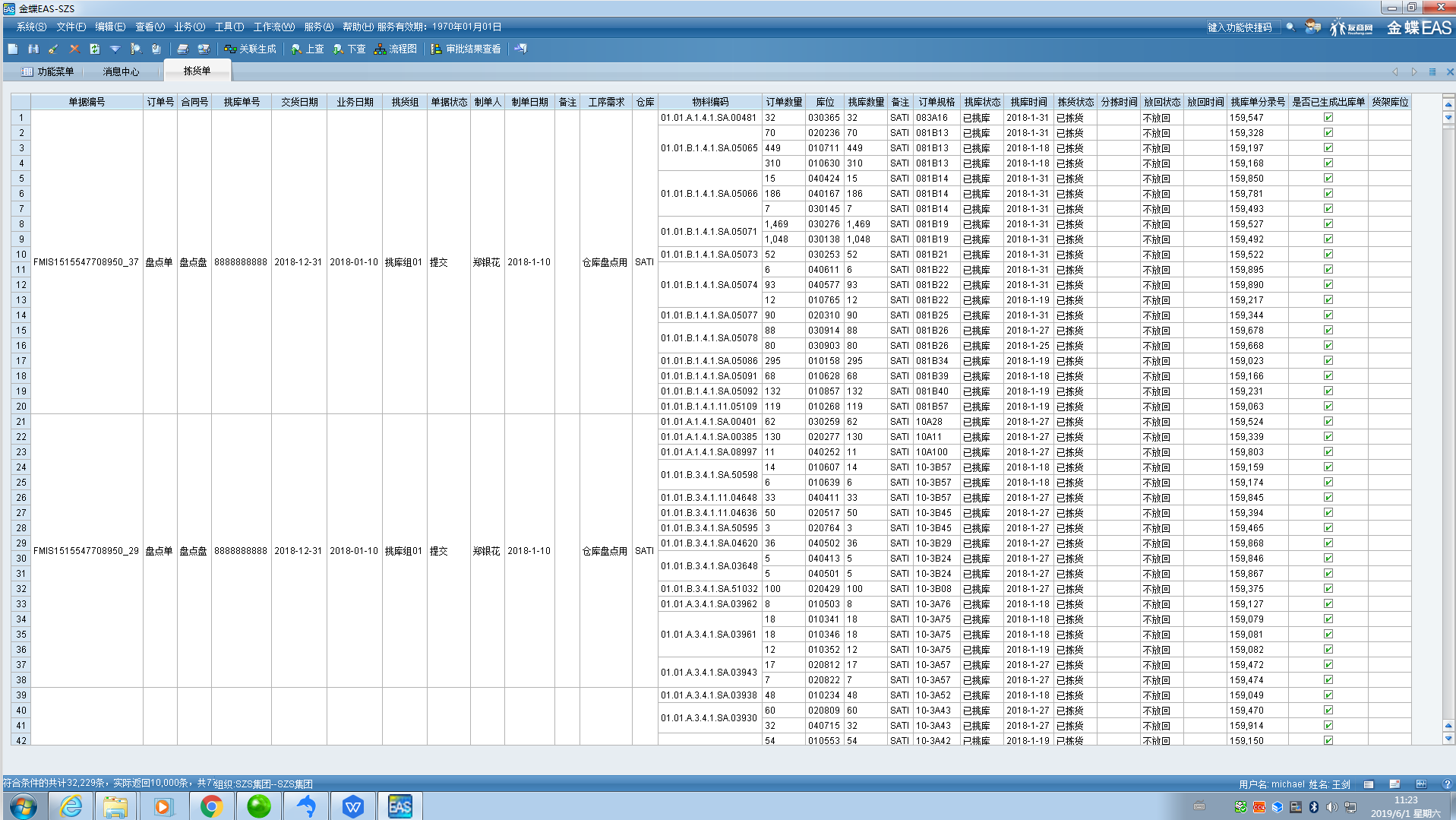Open the 查看(V) menu
1456x820 pixels.
click(150, 27)
